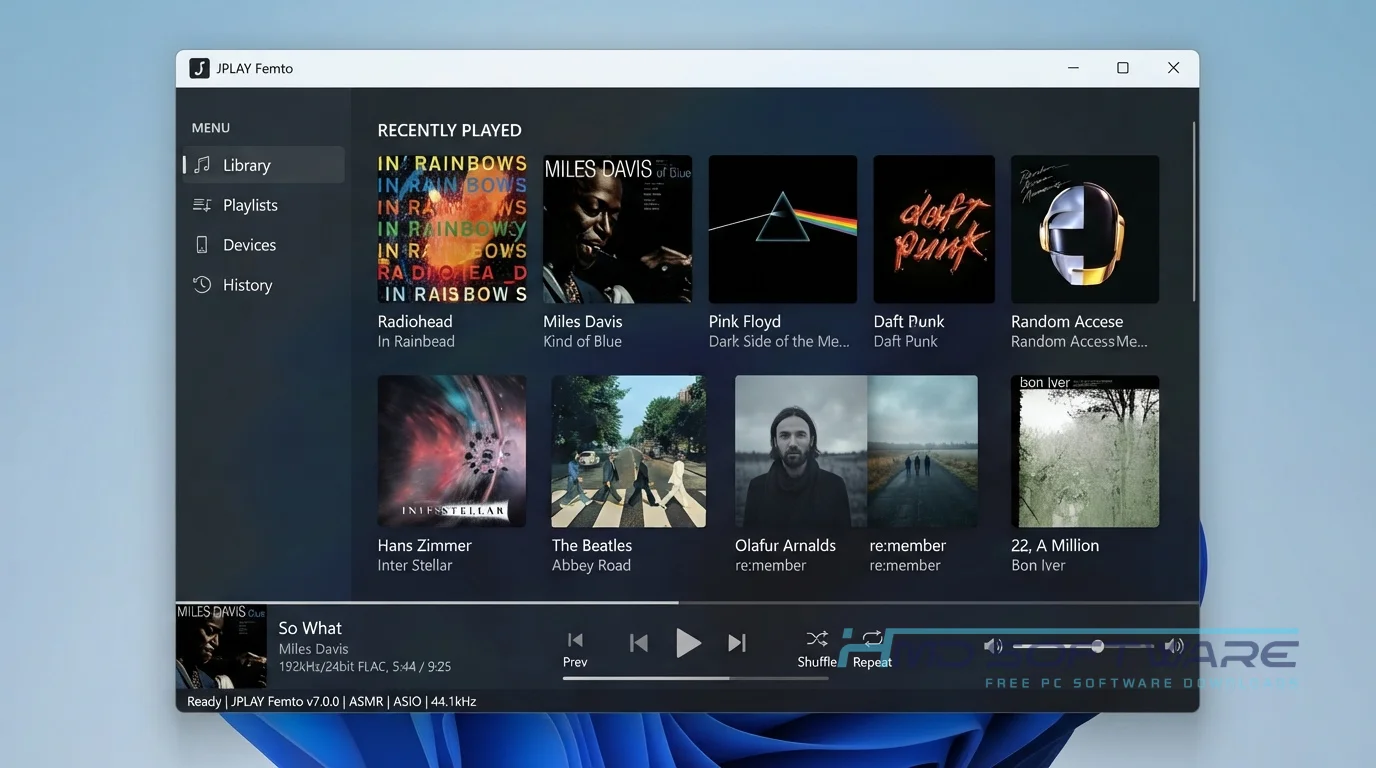Open Radiohead In Rainbows album cover
This screenshot has width=1376, height=768.
coord(452,229)
